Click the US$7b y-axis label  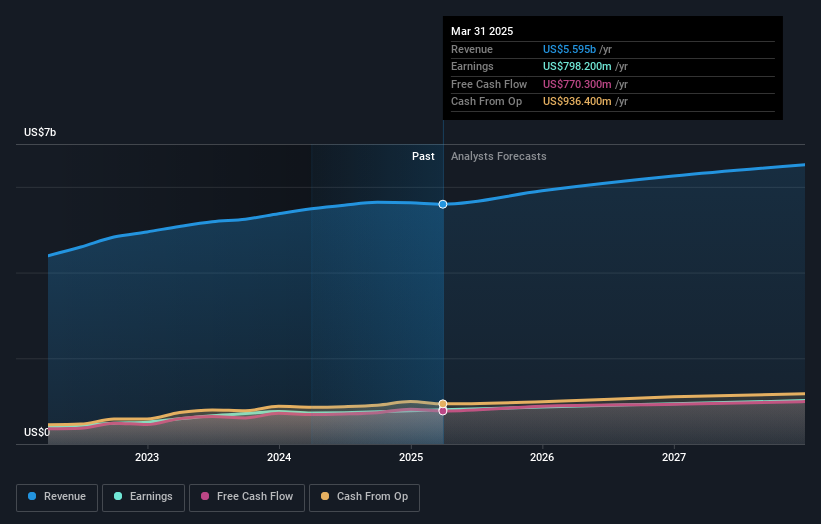point(40,132)
